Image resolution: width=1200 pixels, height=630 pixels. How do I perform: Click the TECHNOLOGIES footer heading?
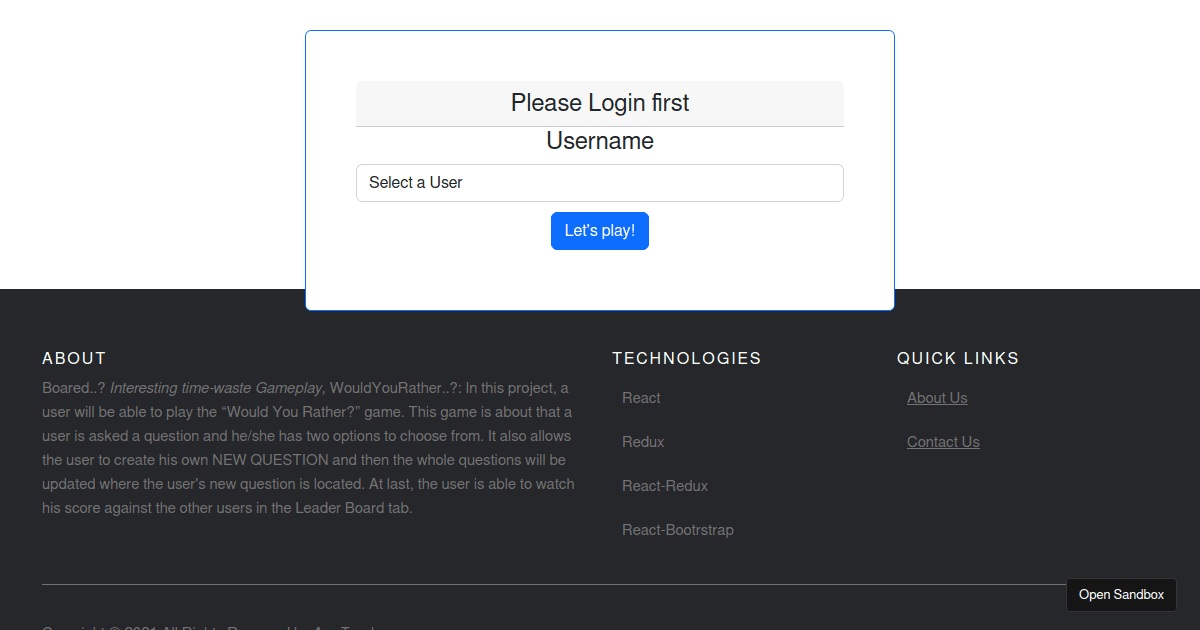tap(687, 358)
